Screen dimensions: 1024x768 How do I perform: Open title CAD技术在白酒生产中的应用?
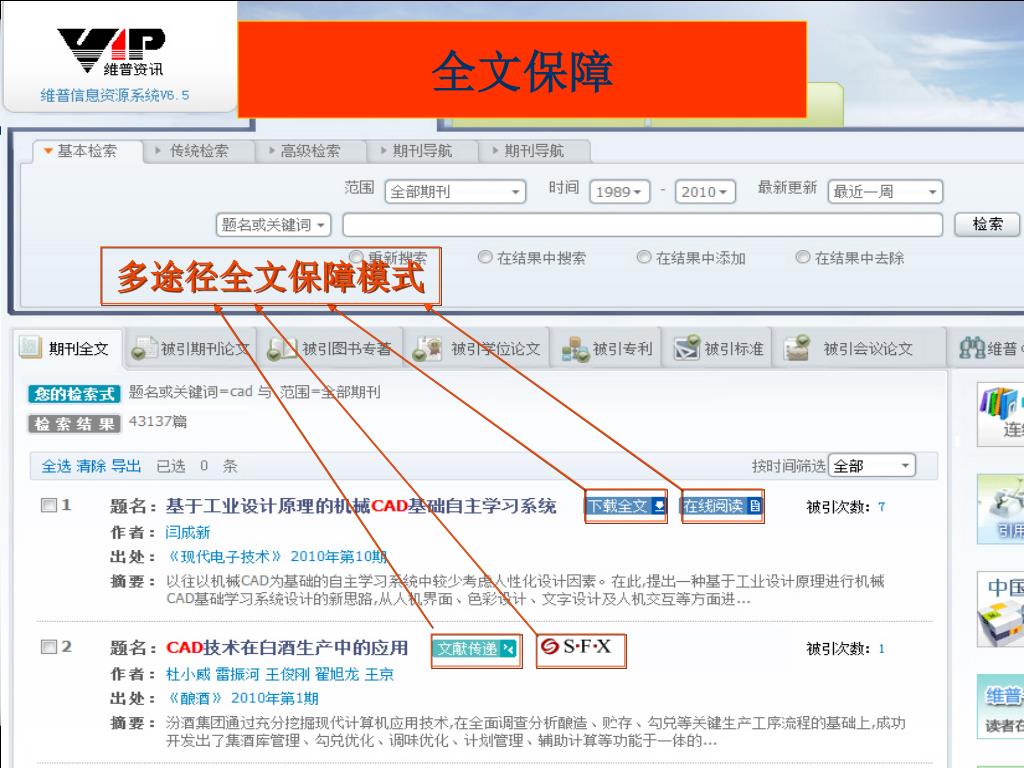point(287,648)
